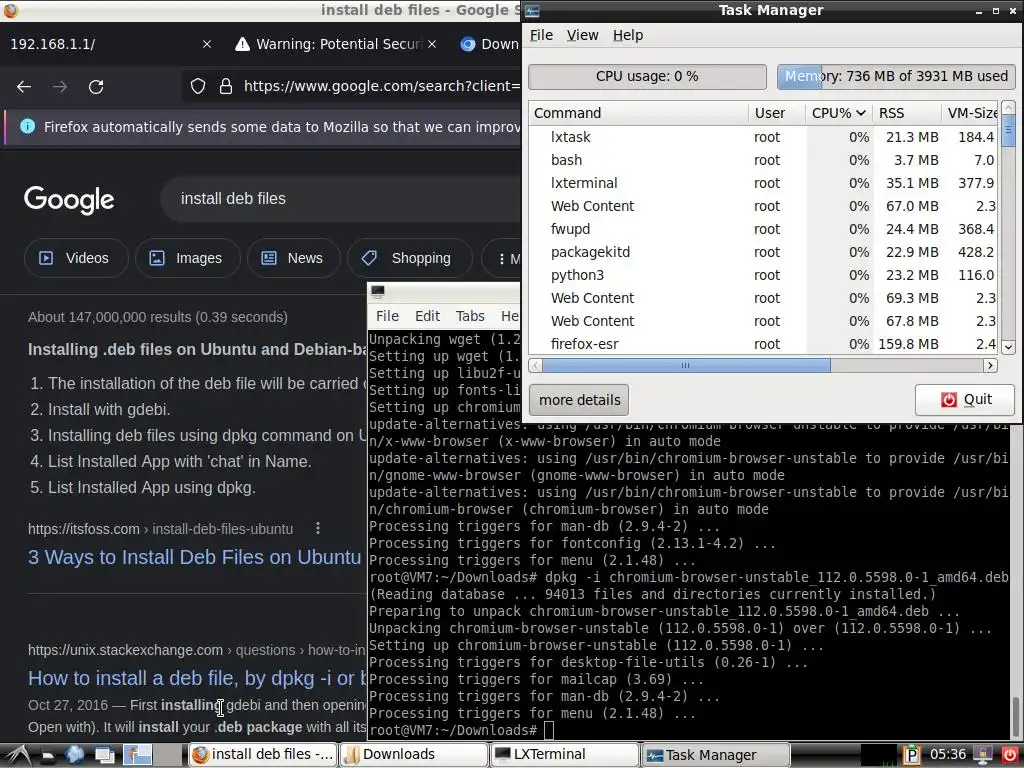Click the scroll-right arrow of the process list

pos(991,365)
